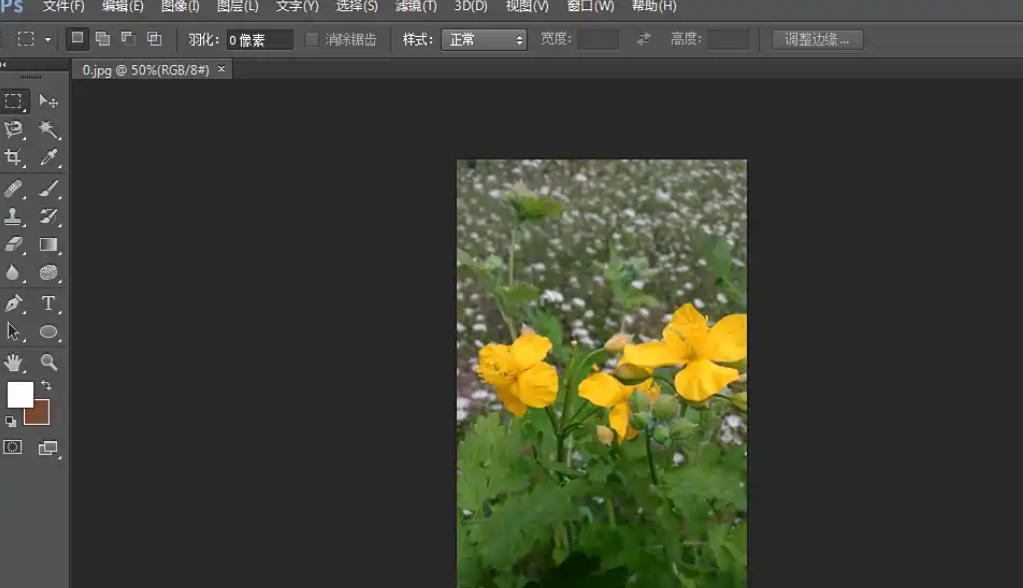Enable Add to Selection mode
Image resolution: width=1023 pixels, height=588 pixels.
(x=101, y=39)
